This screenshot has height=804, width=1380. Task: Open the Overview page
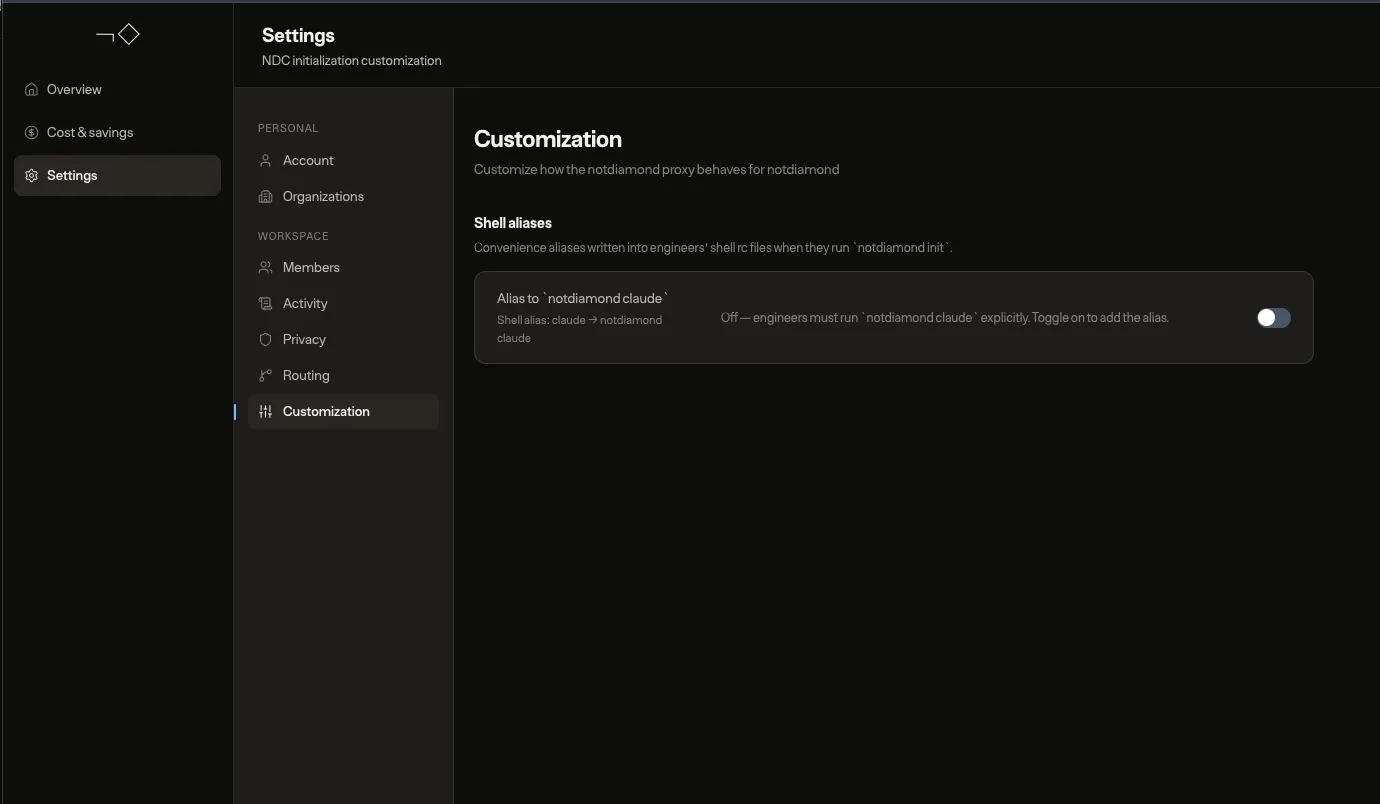(x=117, y=89)
